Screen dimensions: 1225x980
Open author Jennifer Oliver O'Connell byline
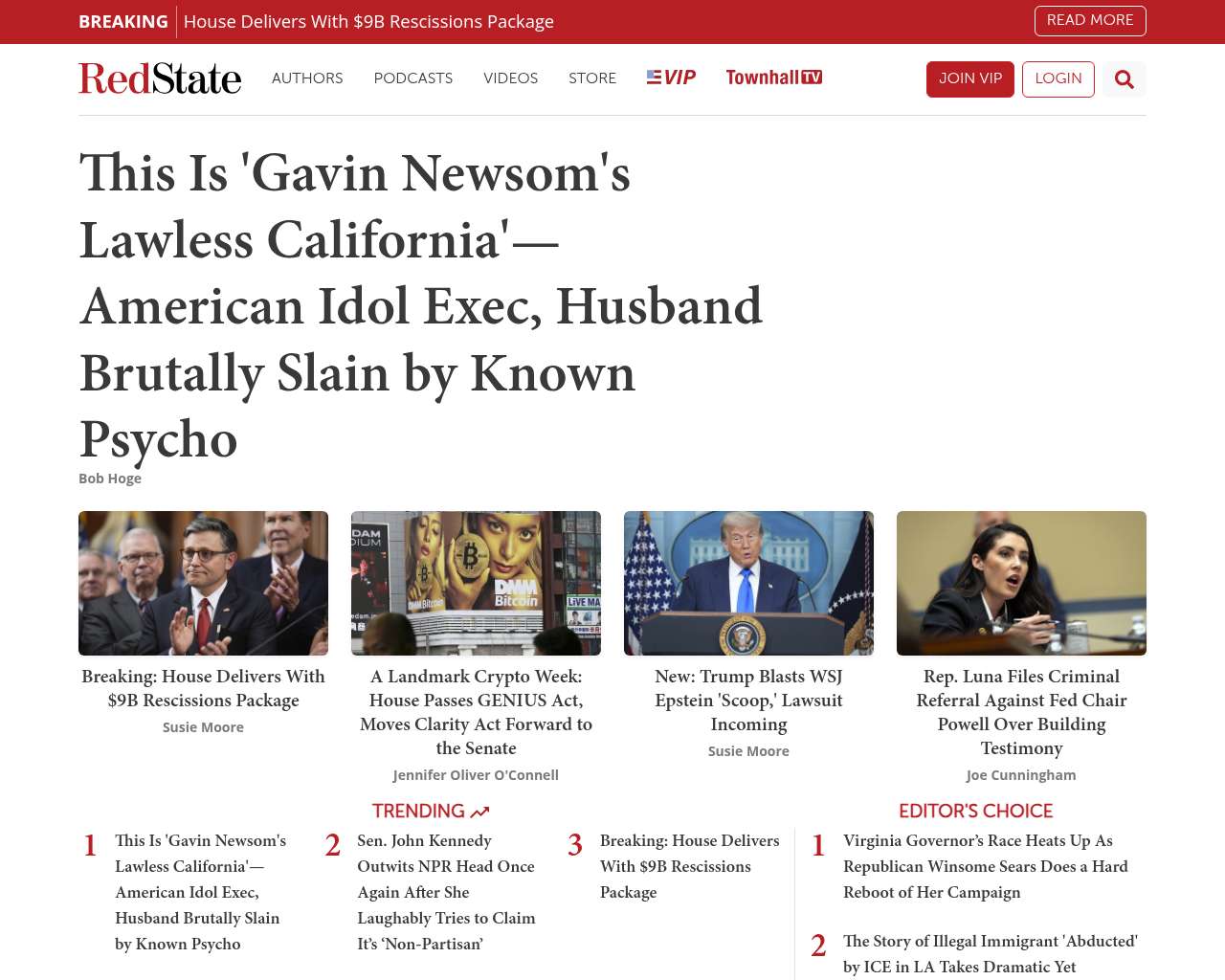coord(476,775)
